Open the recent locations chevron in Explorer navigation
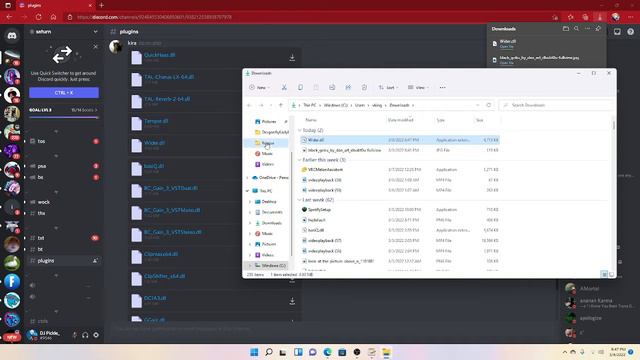The image size is (640, 360). coord(271,105)
